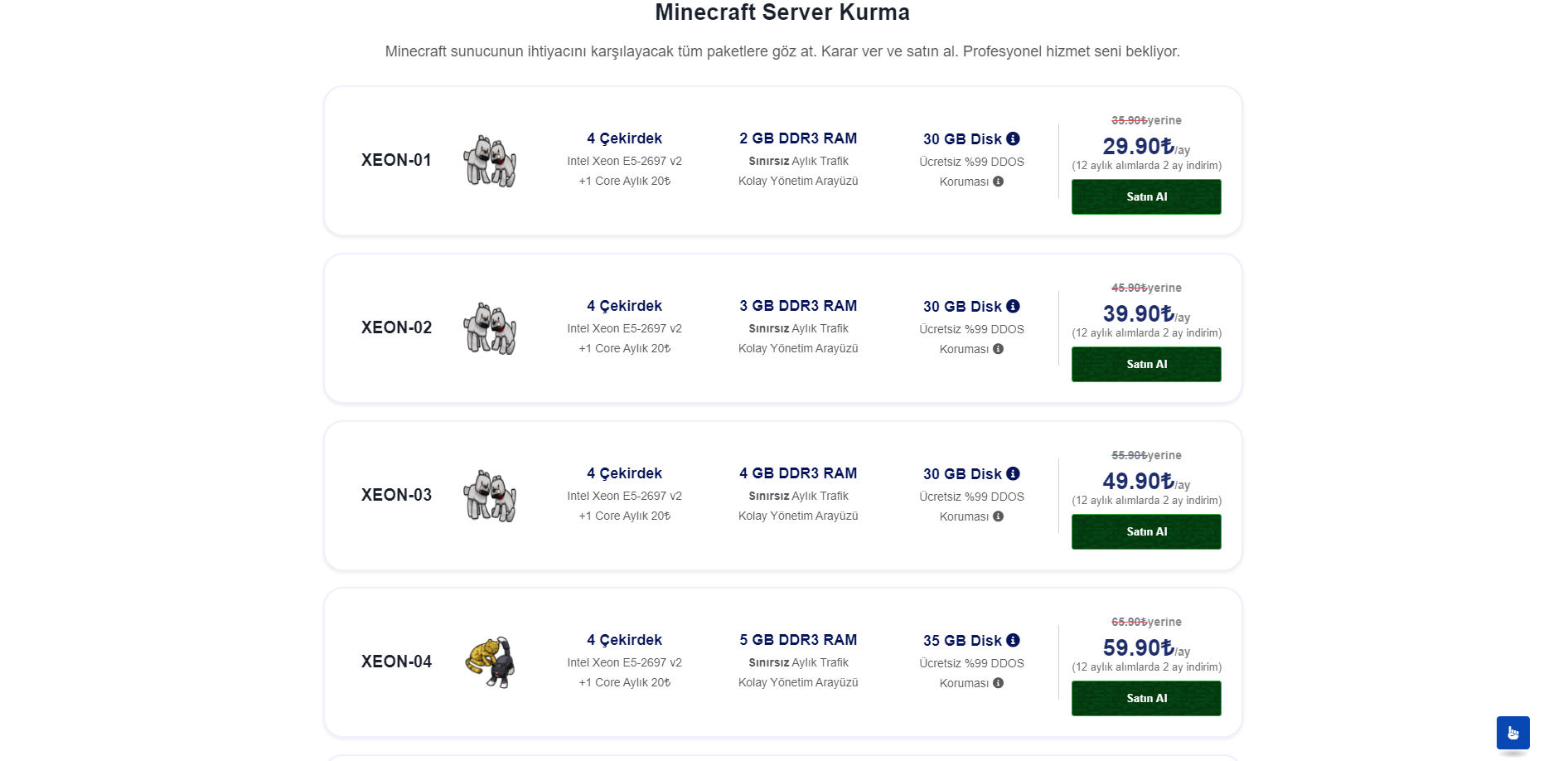
Task: Click the XEON-03 wolves package image
Action: click(490, 496)
